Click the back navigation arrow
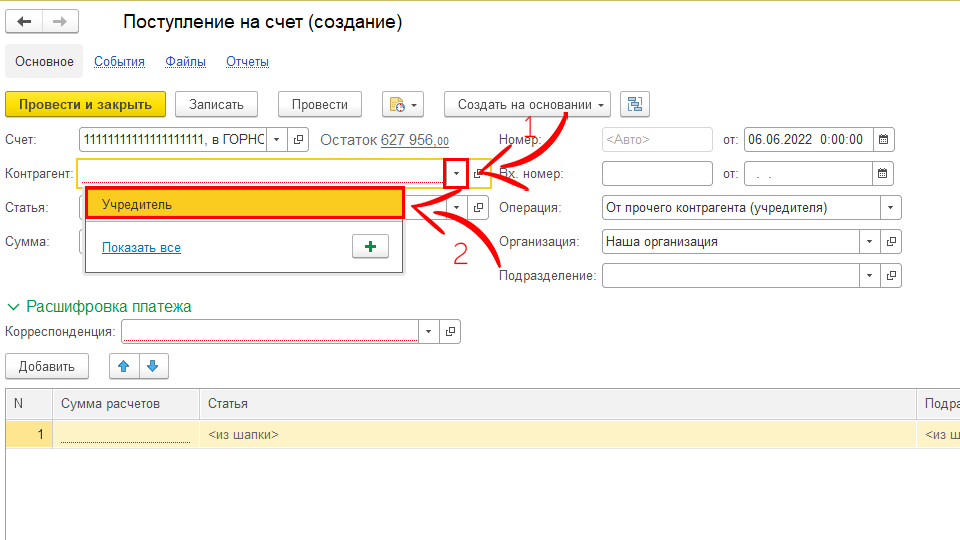 tap(25, 22)
